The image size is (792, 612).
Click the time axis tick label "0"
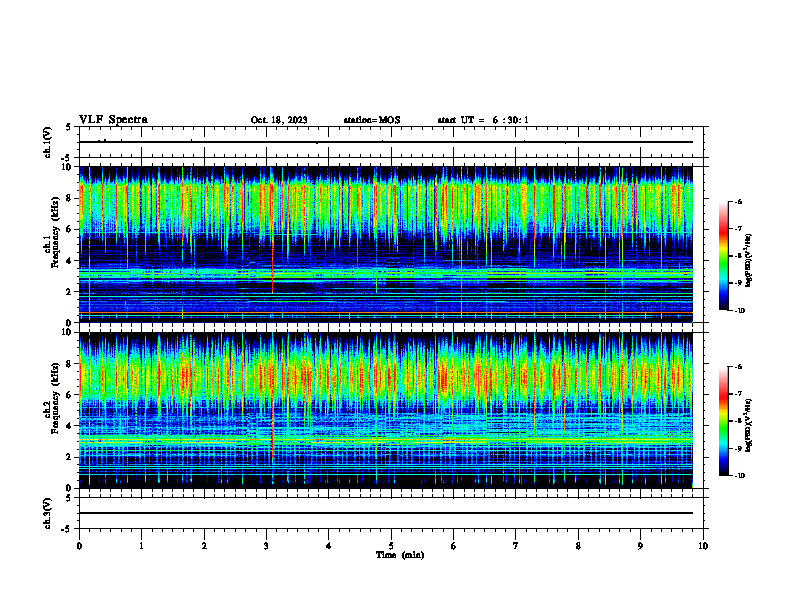[79, 546]
